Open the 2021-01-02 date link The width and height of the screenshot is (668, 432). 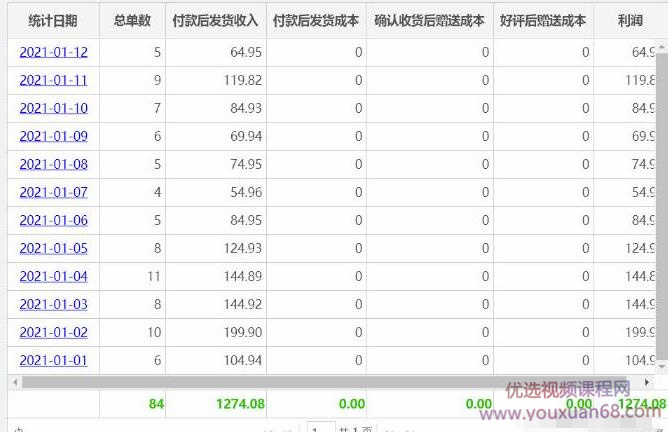click(53, 332)
